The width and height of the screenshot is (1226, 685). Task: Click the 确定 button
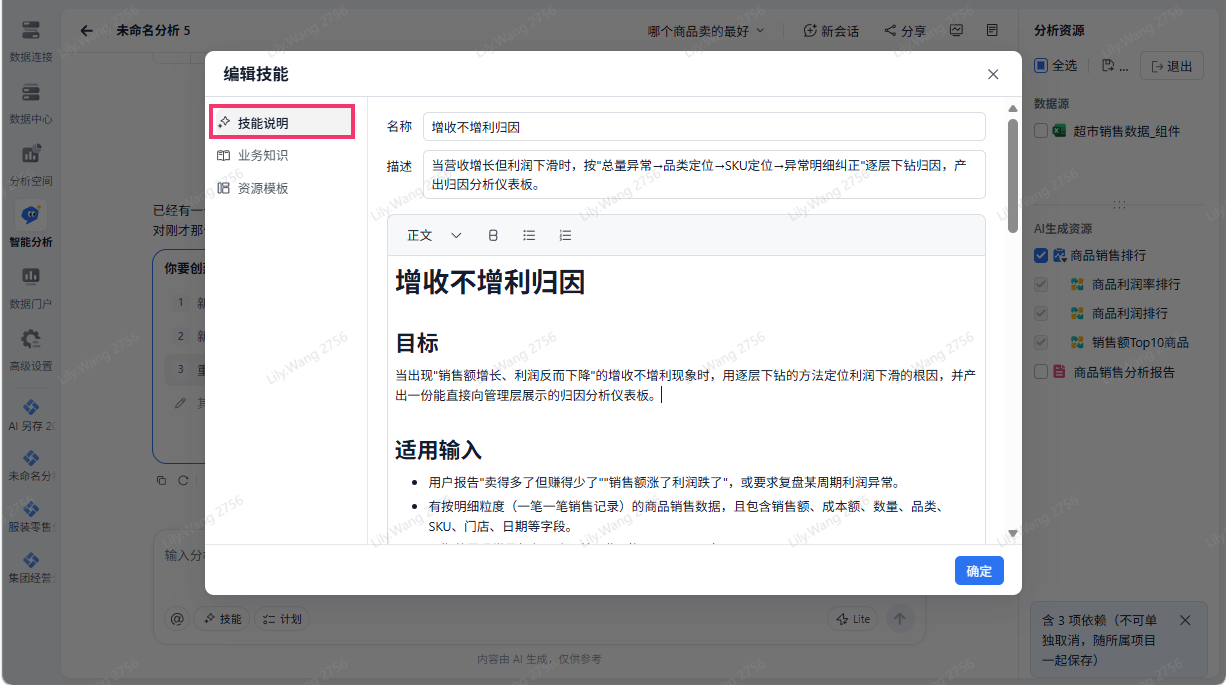point(979,571)
